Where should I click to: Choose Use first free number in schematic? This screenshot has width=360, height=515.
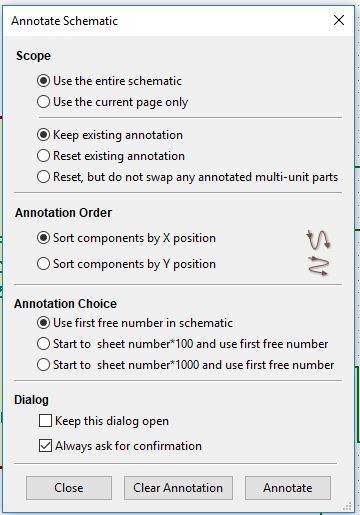click(x=135, y=323)
